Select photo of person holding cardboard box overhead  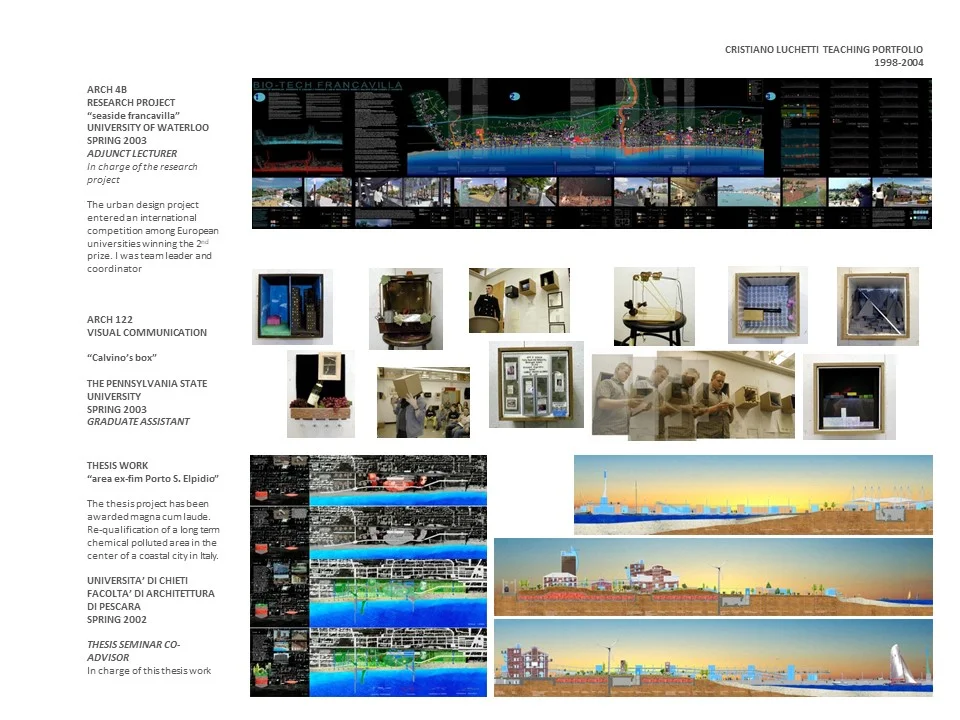coord(423,402)
